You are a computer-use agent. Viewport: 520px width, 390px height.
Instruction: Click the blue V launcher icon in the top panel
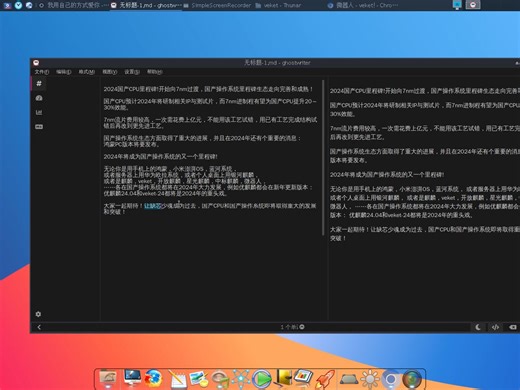tap(18, 5)
